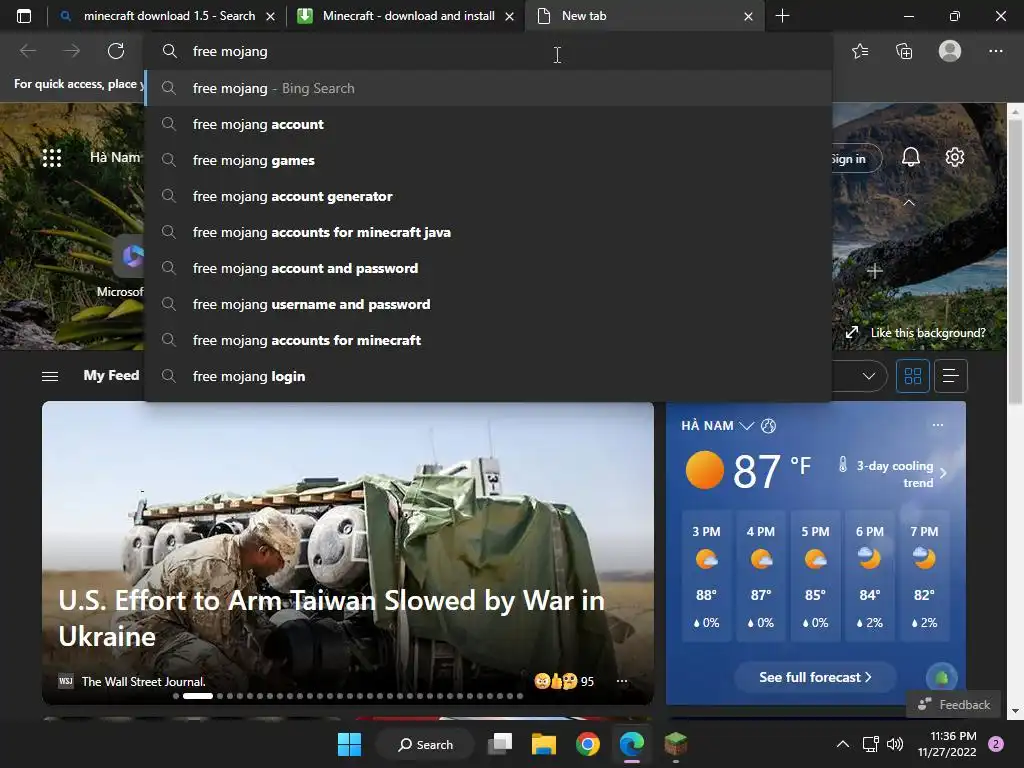Select suggestion free mojang Bing Search

(x=488, y=88)
